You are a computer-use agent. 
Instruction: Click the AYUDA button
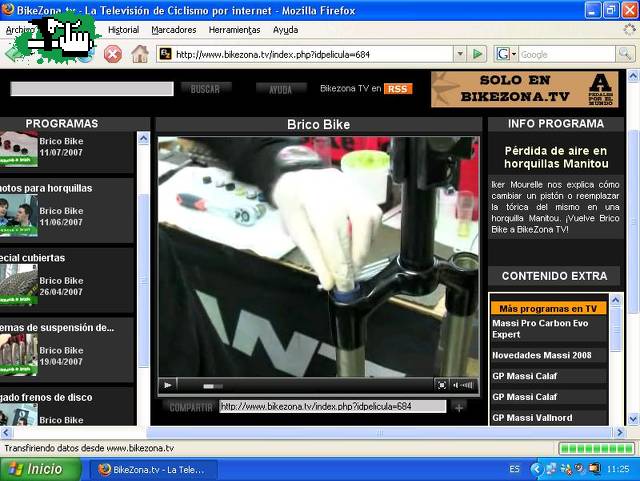(x=281, y=89)
